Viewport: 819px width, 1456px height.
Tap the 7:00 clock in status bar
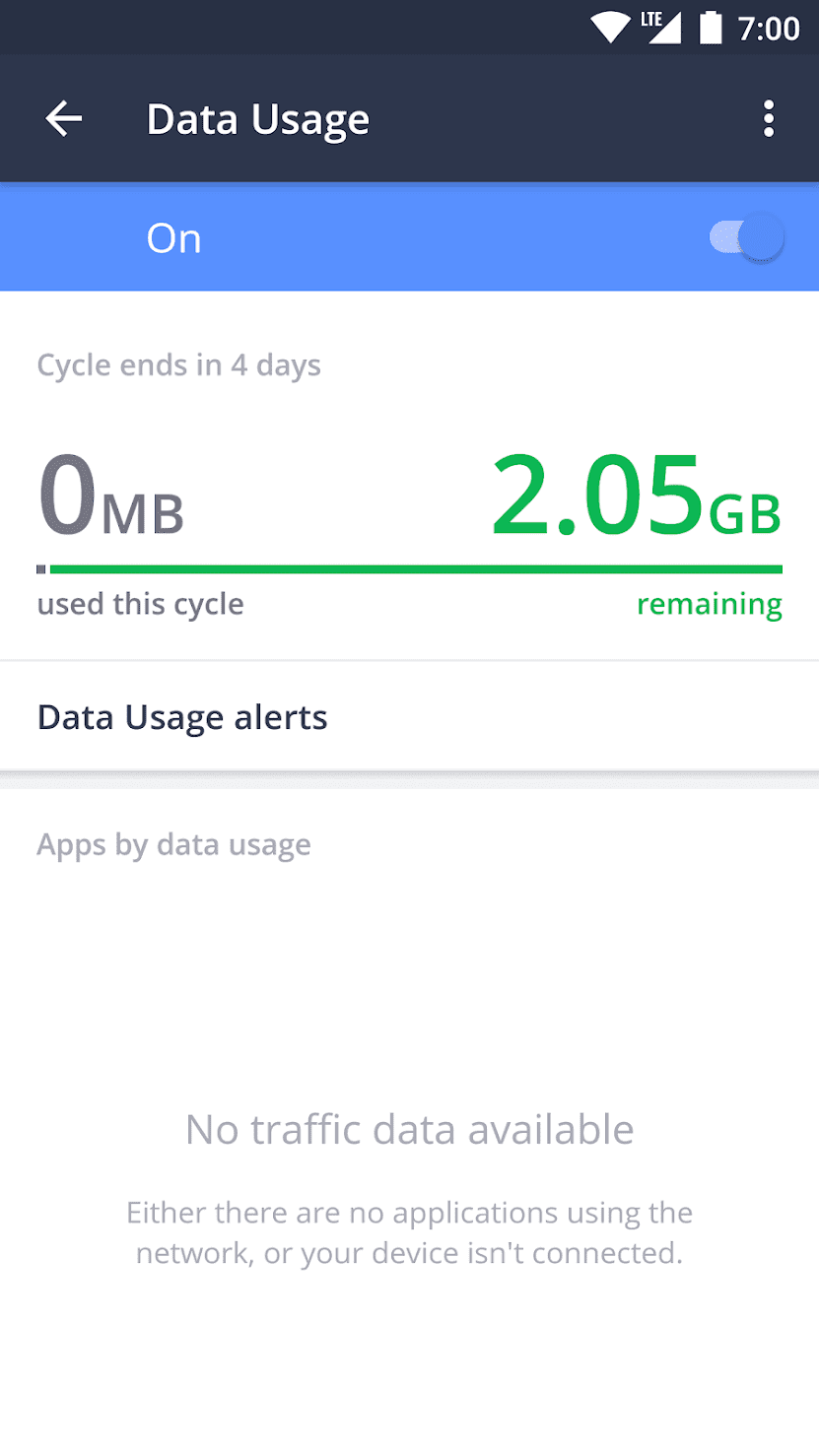coord(769,28)
